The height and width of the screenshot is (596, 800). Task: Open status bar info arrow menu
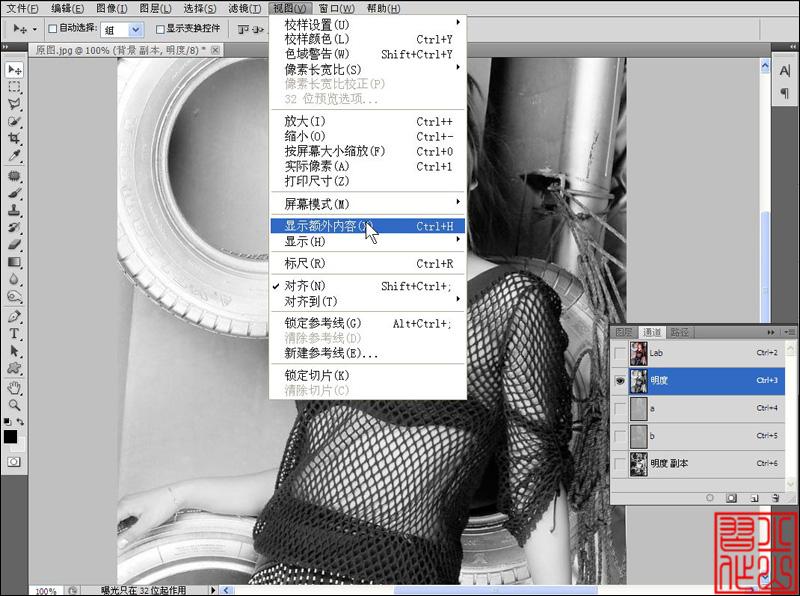pyautogui.click(x=213, y=590)
